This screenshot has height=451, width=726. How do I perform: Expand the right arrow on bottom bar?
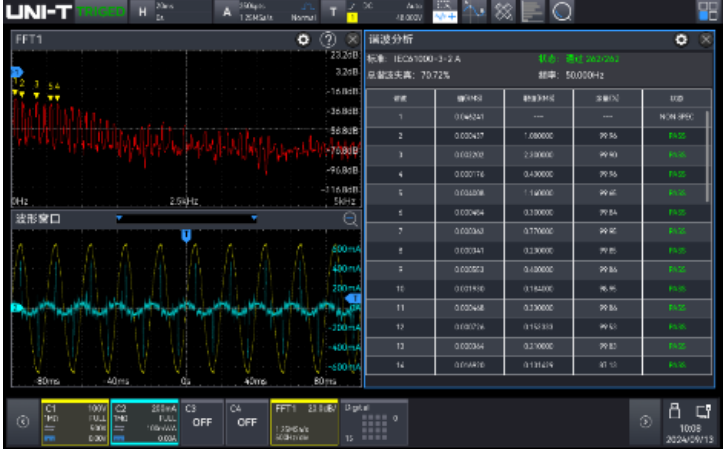coord(645,422)
